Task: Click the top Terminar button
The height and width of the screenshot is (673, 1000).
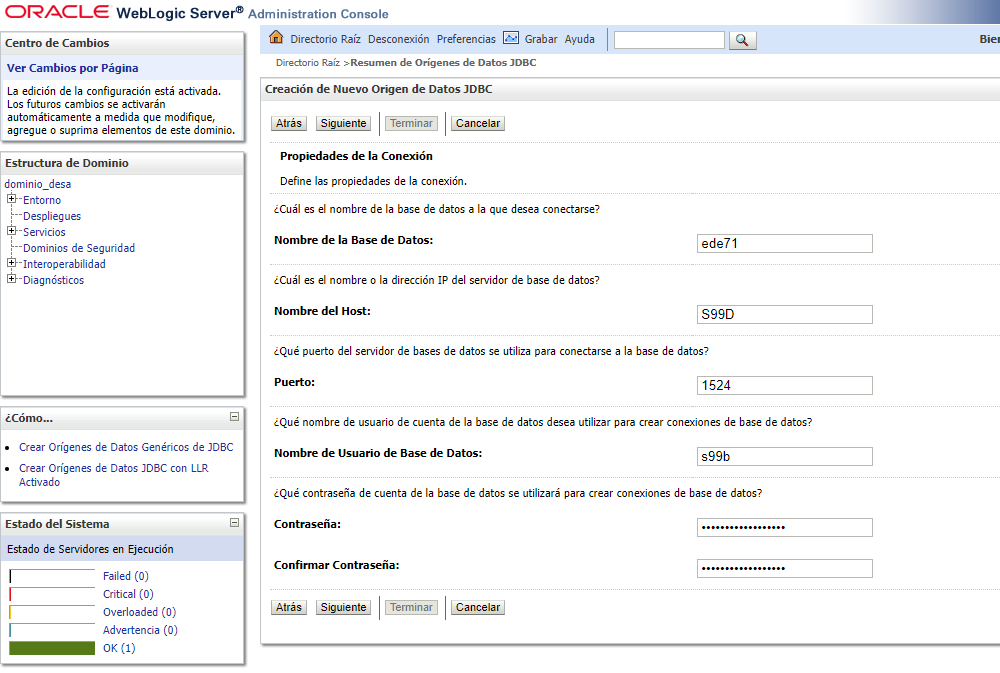Action: pyautogui.click(x=411, y=123)
